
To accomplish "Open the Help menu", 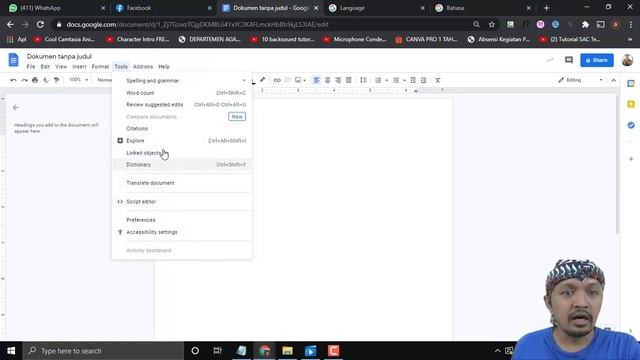I will click(x=164, y=67).
